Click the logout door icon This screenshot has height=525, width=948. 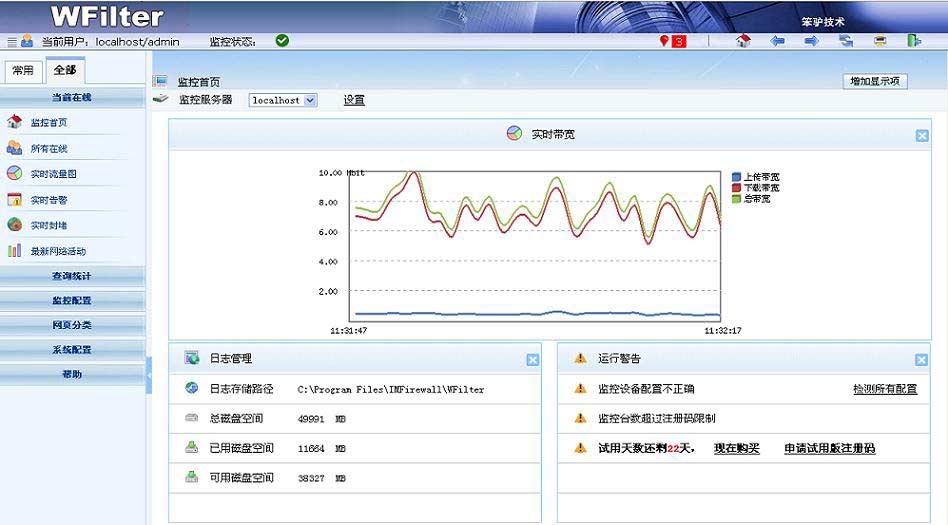tap(914, 41)
